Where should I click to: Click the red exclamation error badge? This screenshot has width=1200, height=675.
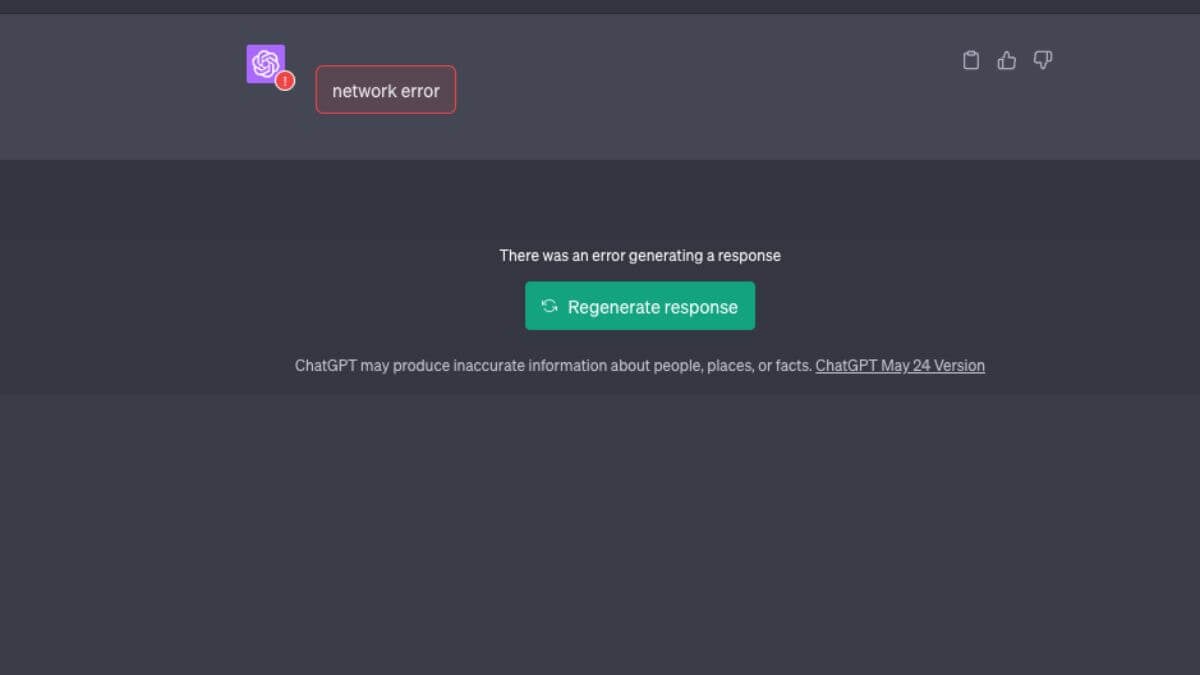coord(285,81)
